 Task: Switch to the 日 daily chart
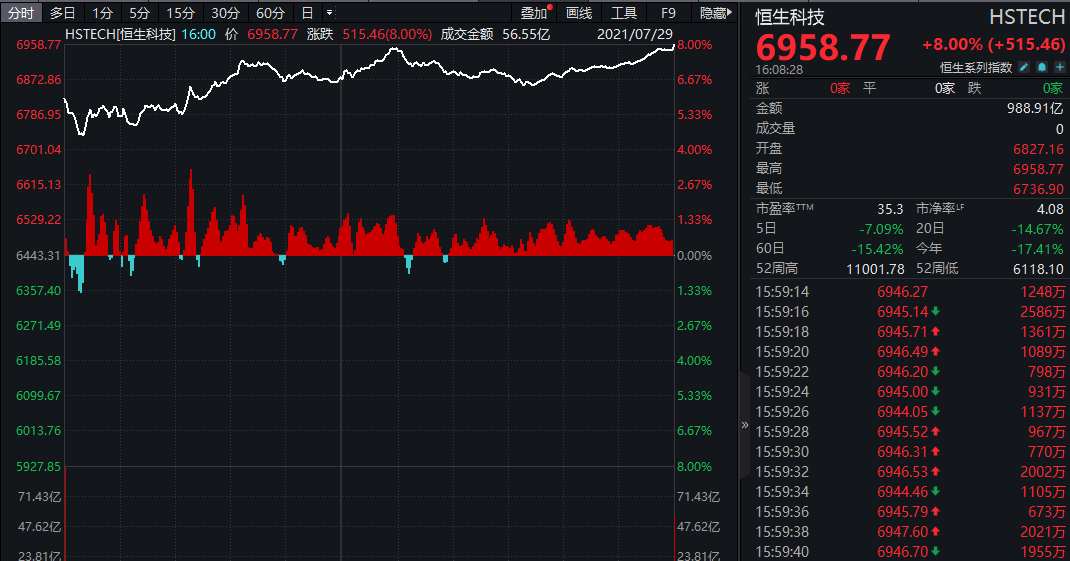click(x=308, y=12)
